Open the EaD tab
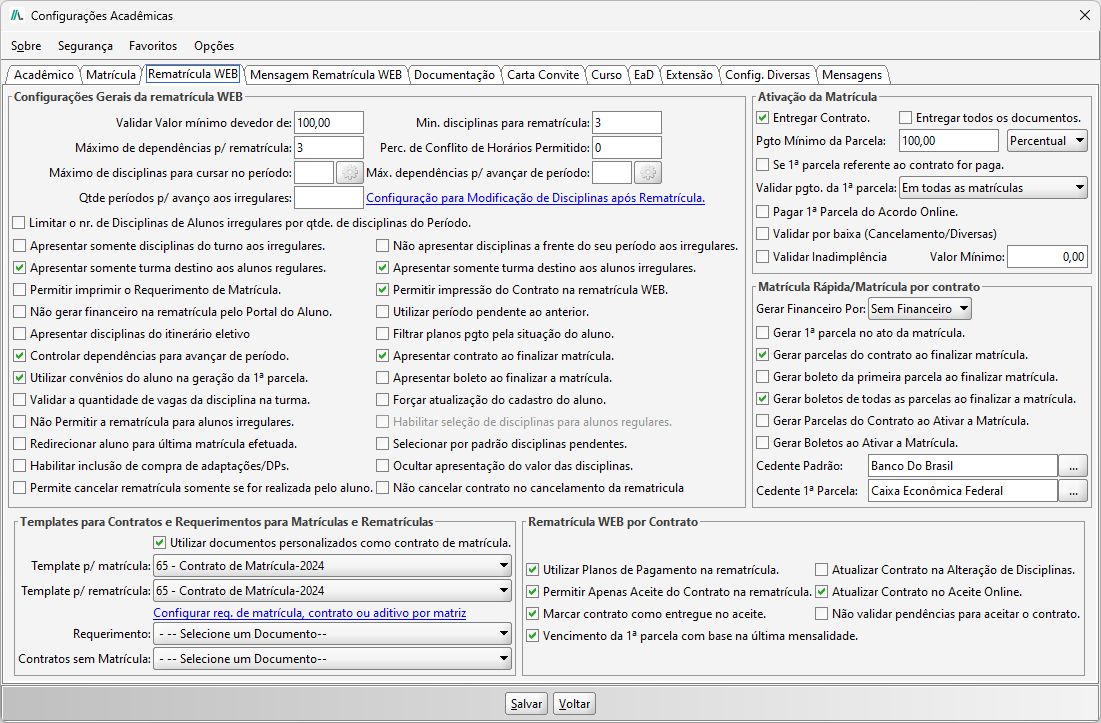 pyautogui.click(x=643, y=75)
